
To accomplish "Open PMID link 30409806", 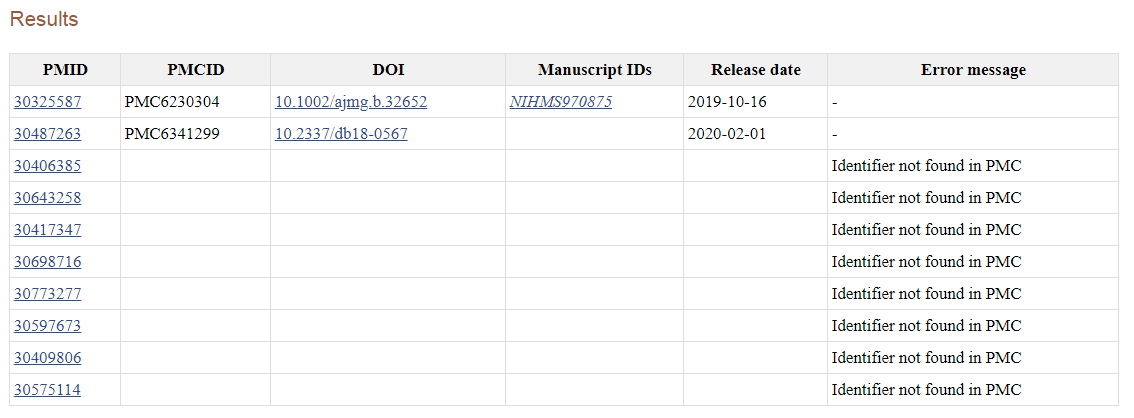I will tap(48, 358).
